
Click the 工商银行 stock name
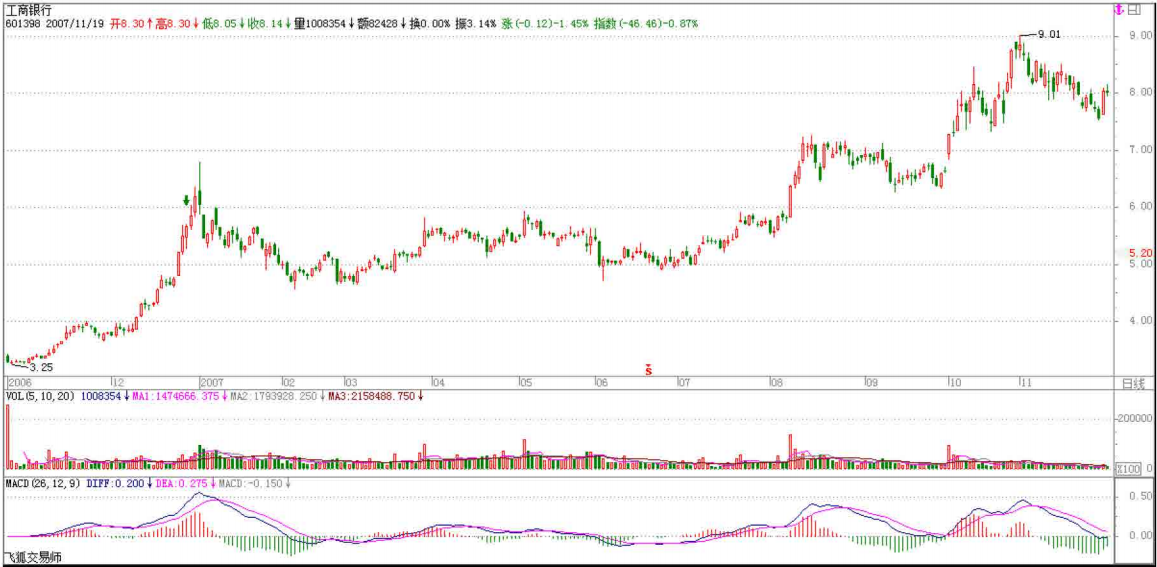click(29, 9)
